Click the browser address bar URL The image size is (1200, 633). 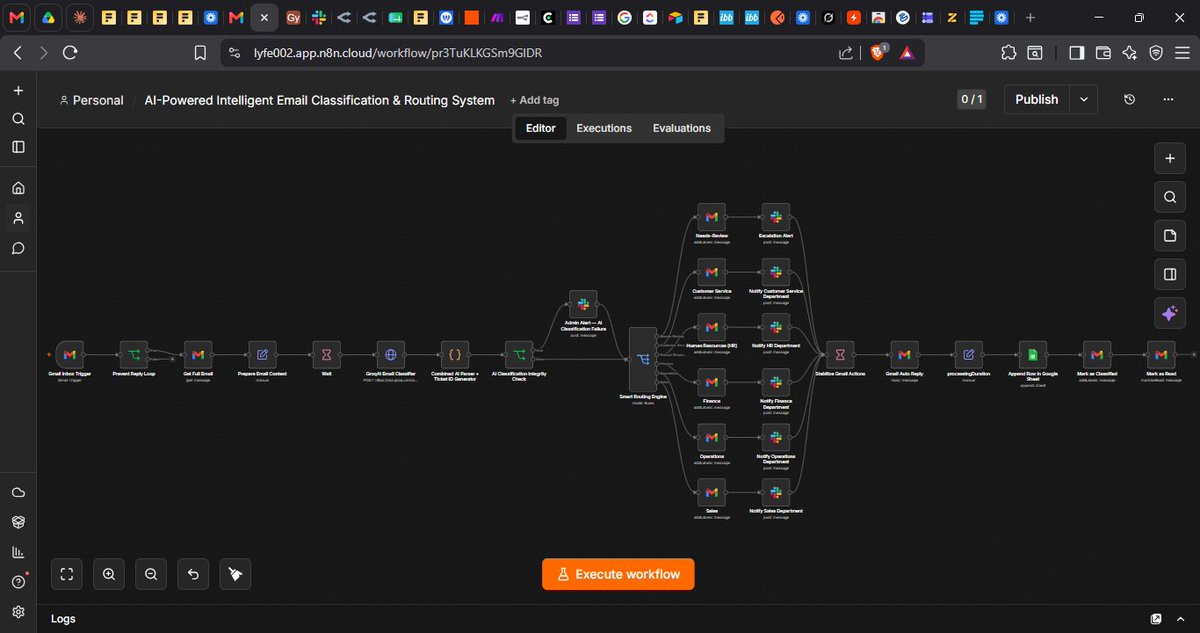(x=398, y=53)
